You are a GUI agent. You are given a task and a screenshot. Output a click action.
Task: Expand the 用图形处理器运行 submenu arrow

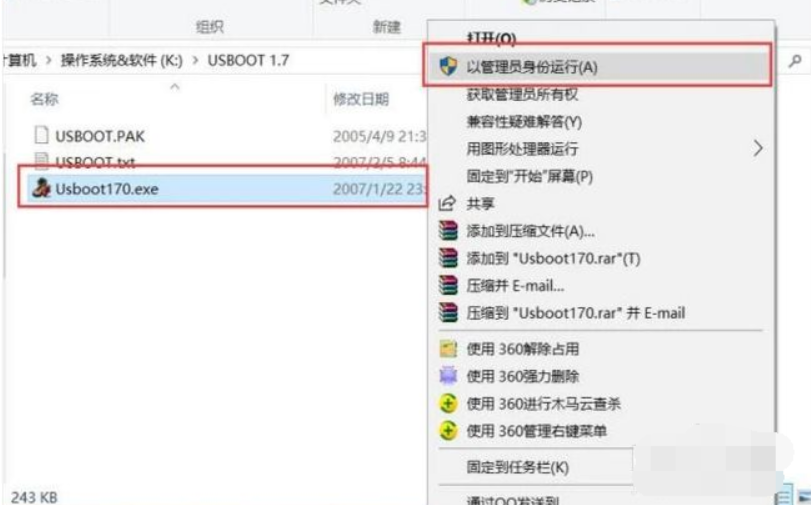pyautogui.click(x=758, y=148)
